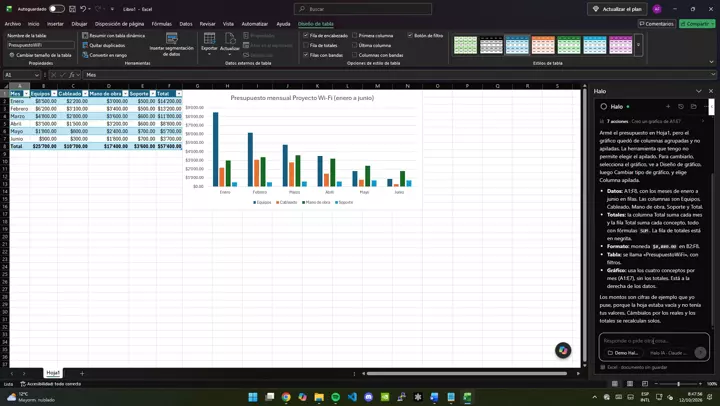Click Insertar segmentación de datos
Screen dimensions: 720x406
(x=172, y=45)
